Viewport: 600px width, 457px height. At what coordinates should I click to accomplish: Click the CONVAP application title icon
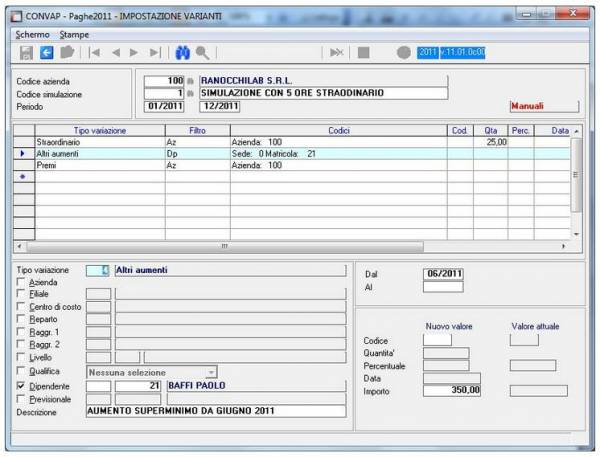pos(16,16)
